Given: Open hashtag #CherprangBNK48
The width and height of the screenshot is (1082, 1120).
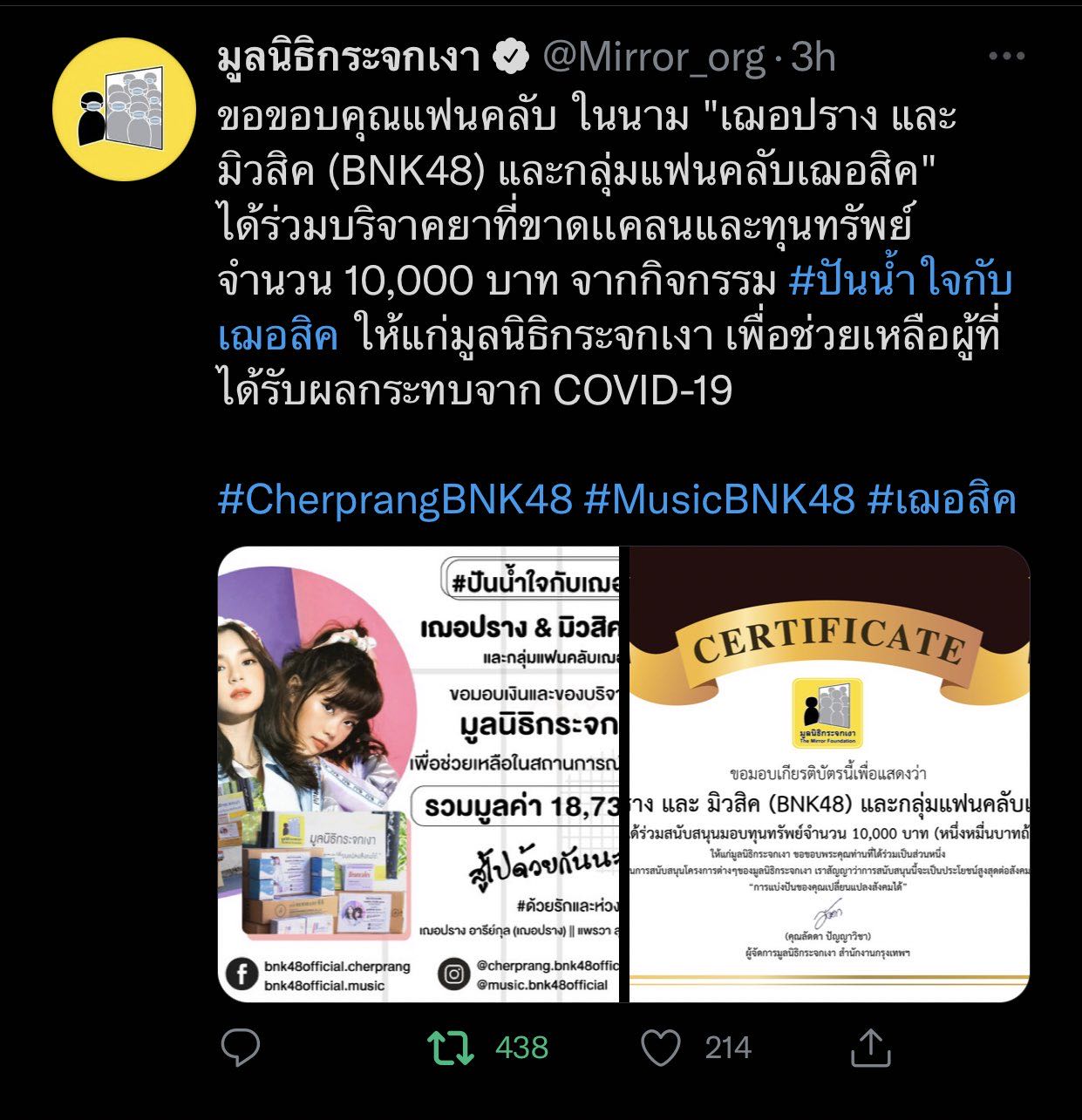Looking at the screenshot, I should pyautogui.click(x=395, y=499).
